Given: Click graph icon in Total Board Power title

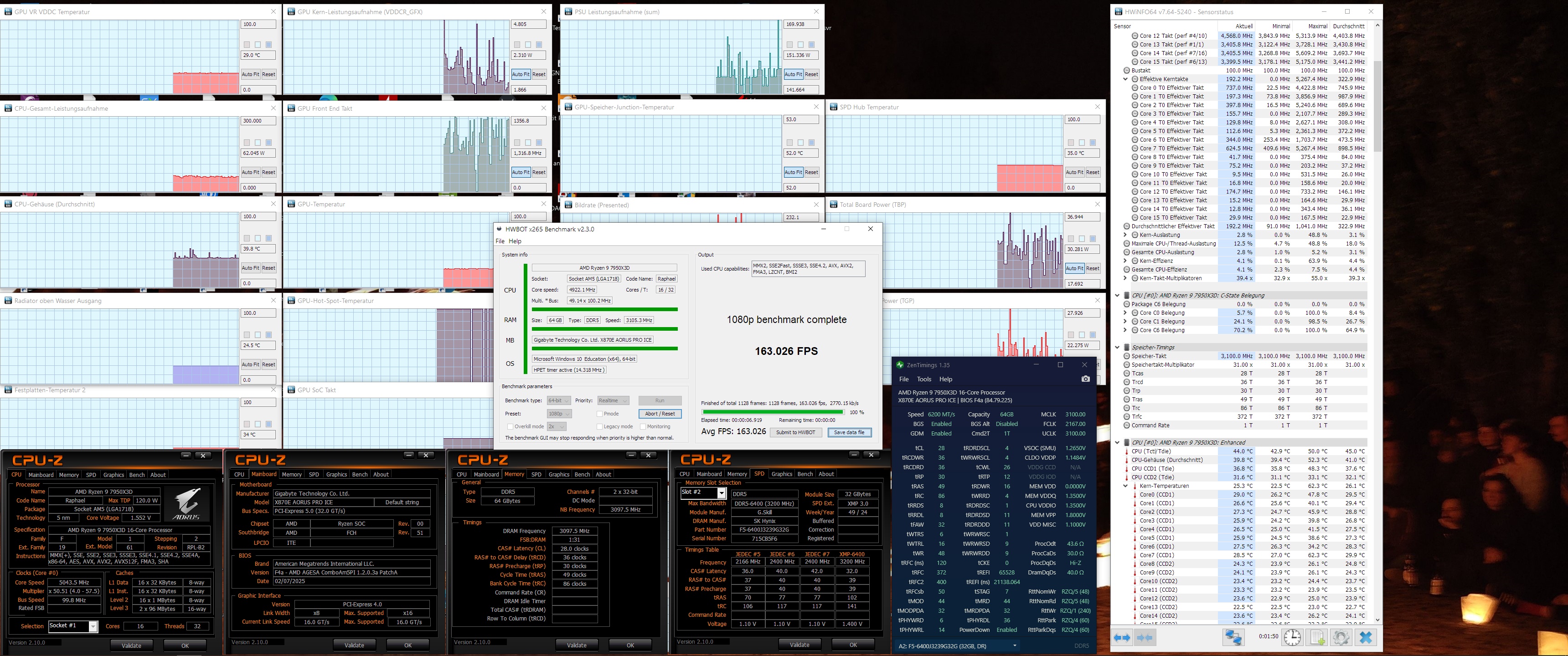Looking at the screenshot, I should pyautogui.click(x=833, y=205).
